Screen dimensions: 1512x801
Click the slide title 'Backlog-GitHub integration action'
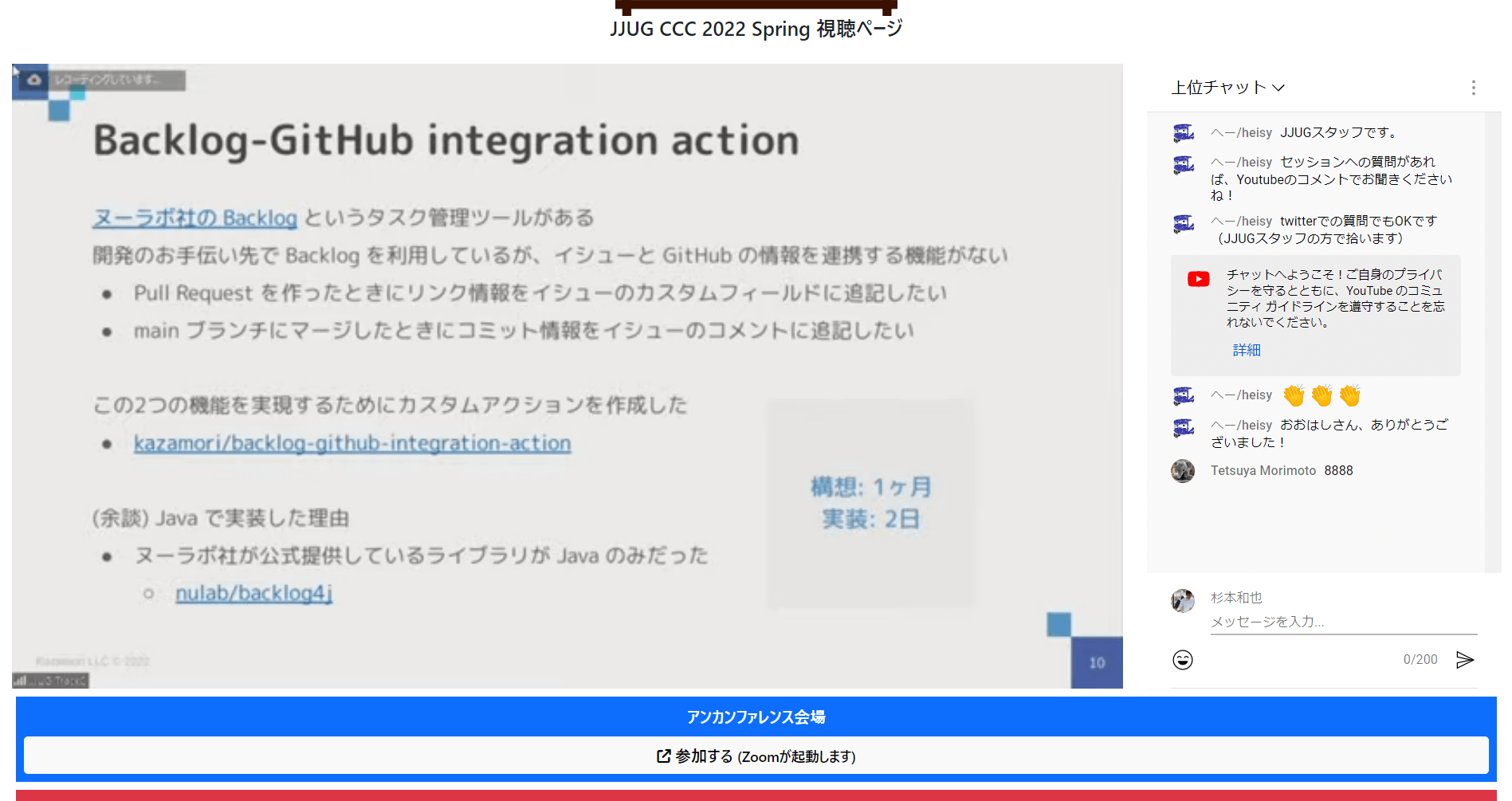pos(446,141)
